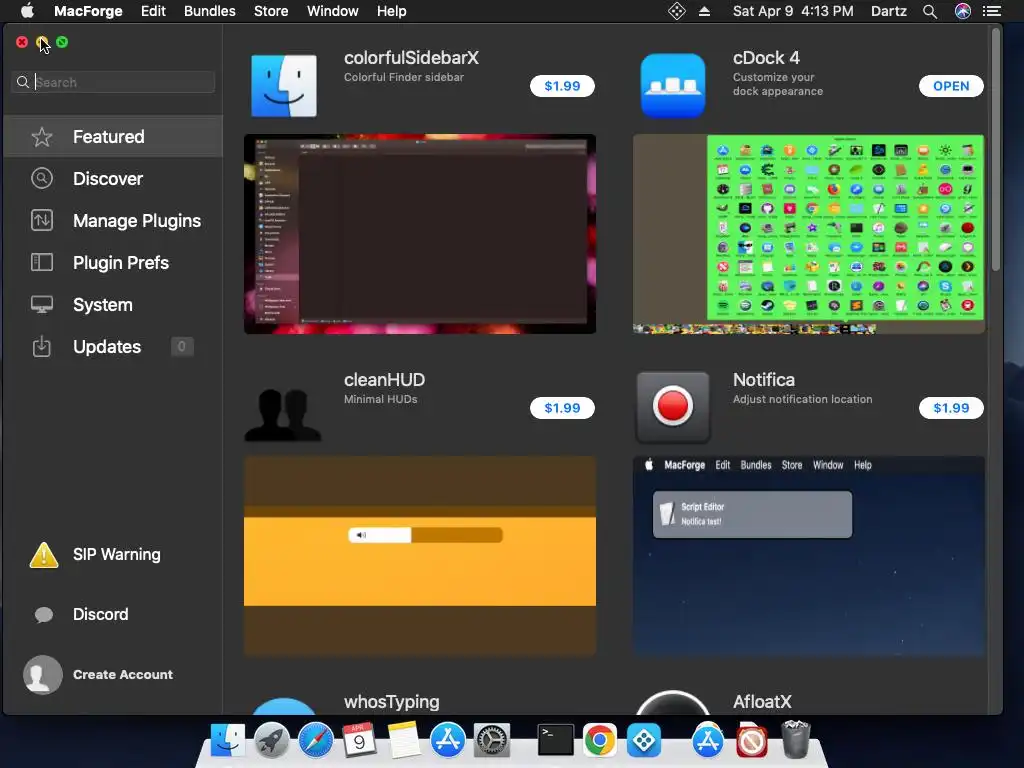Open the Store menu
1024x768 pixels.
pyautogui.click(x=271, y=11)
